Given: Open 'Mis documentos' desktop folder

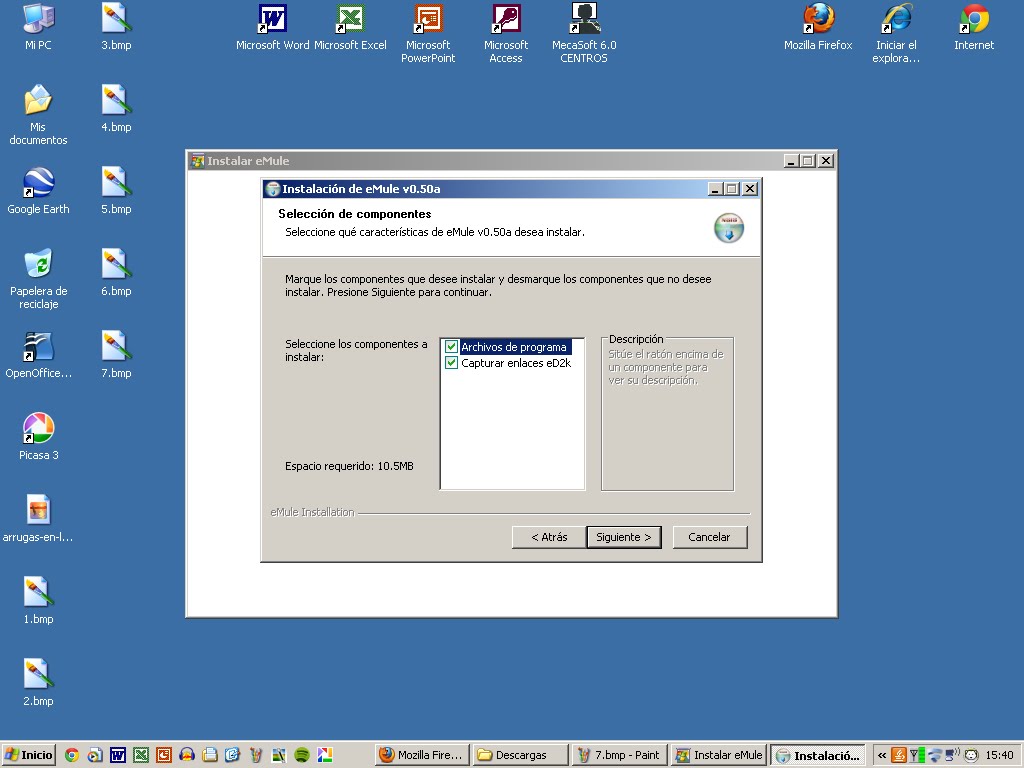Looking at the screenshot, I should 38,114.
